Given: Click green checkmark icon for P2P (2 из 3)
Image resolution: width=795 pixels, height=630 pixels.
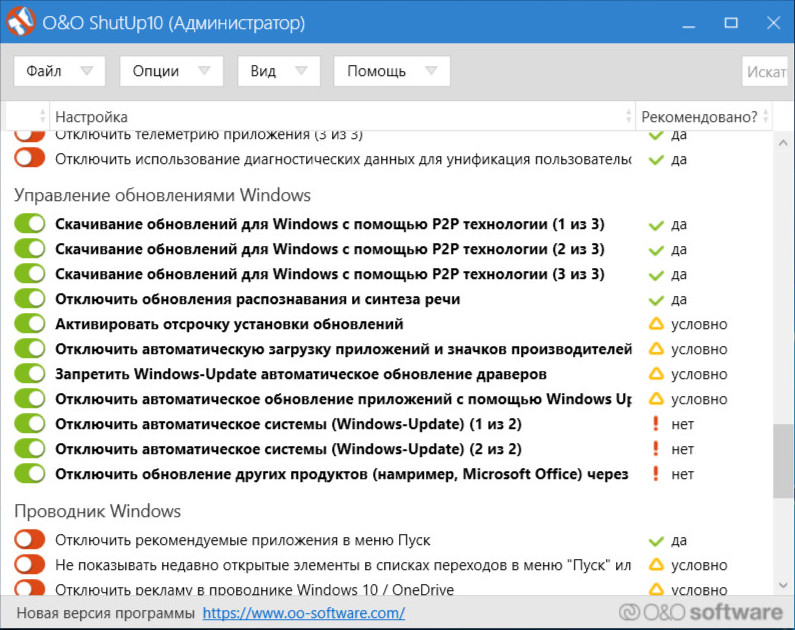Looking at the screenshot, I should click(656, 250).
